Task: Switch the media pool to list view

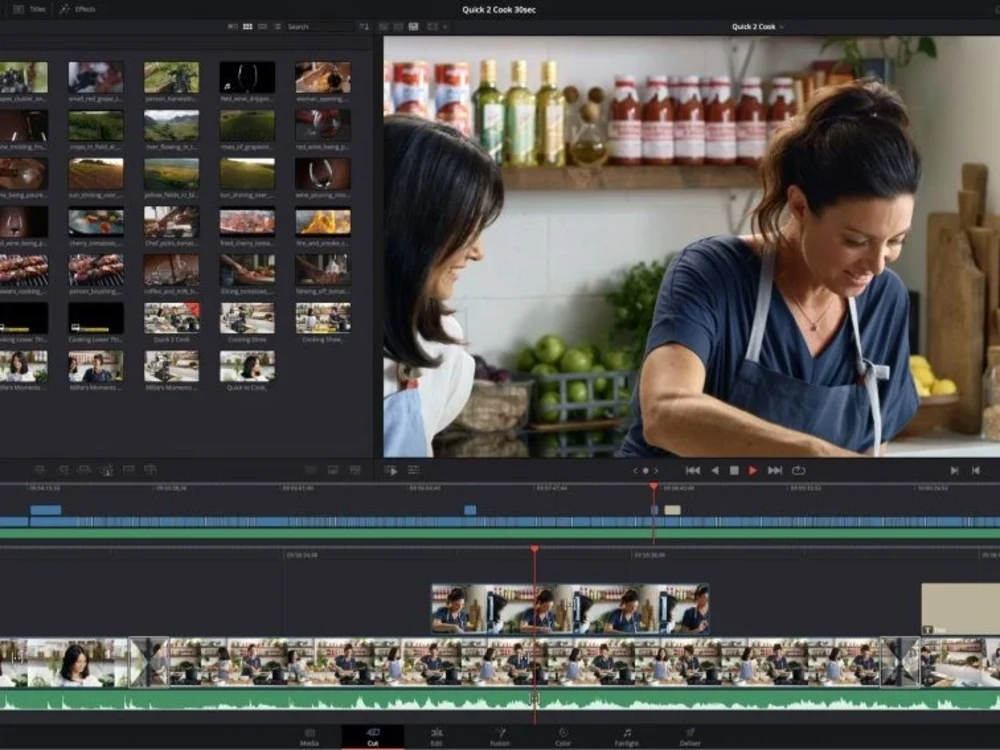Action: tap(279, 27)
